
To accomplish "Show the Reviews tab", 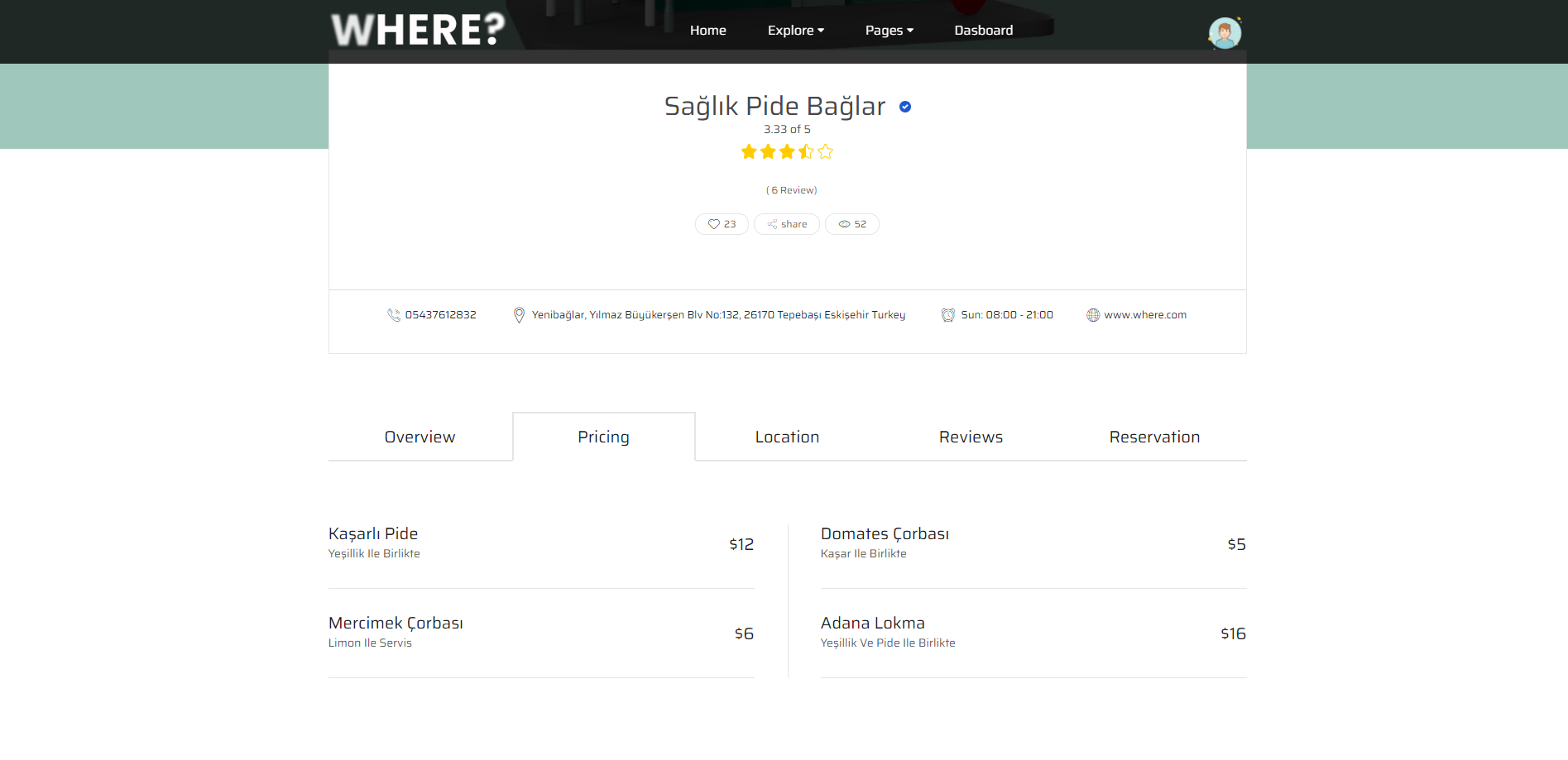I will tap(971, 437).
